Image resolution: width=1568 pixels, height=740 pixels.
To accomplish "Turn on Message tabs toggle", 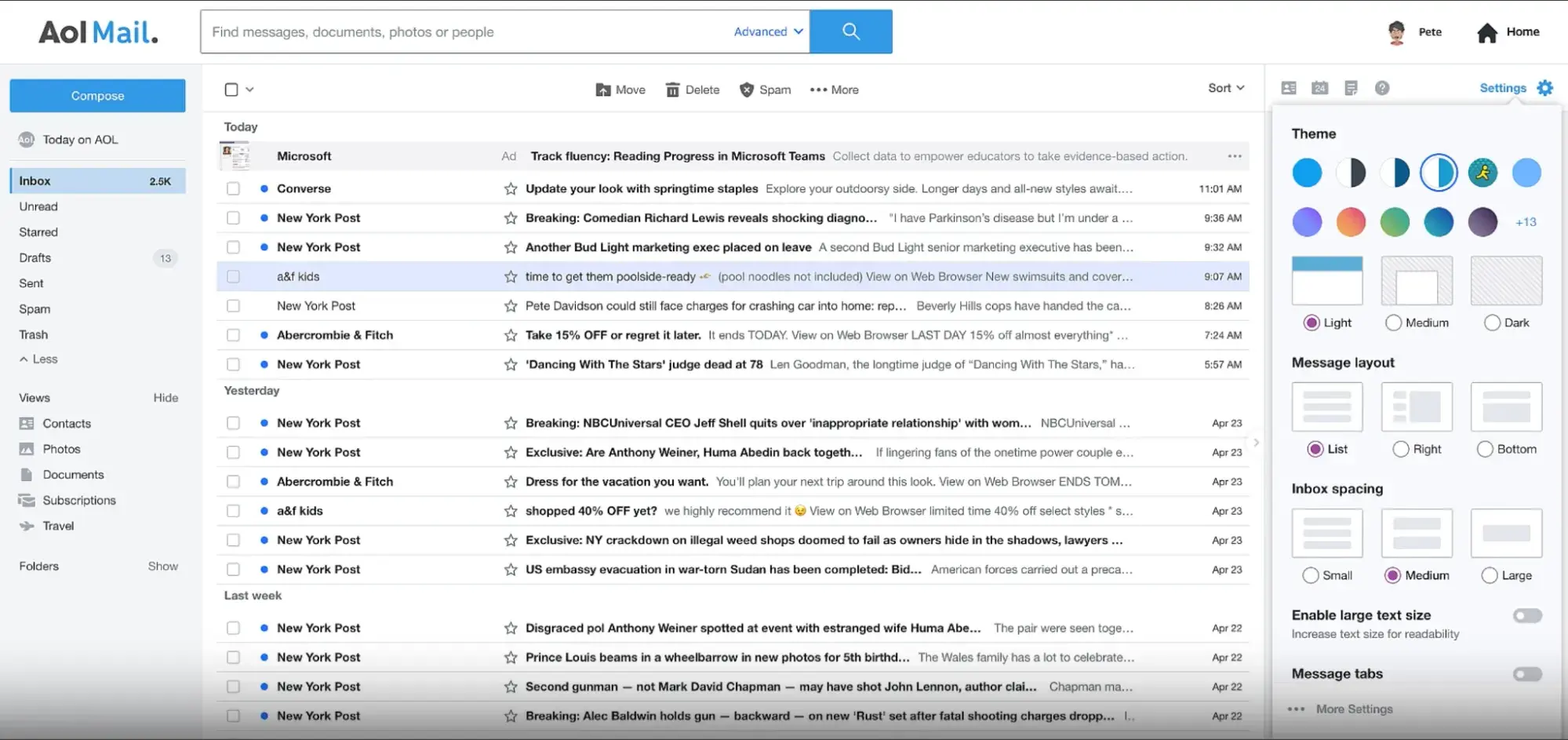I will 1527,674.
